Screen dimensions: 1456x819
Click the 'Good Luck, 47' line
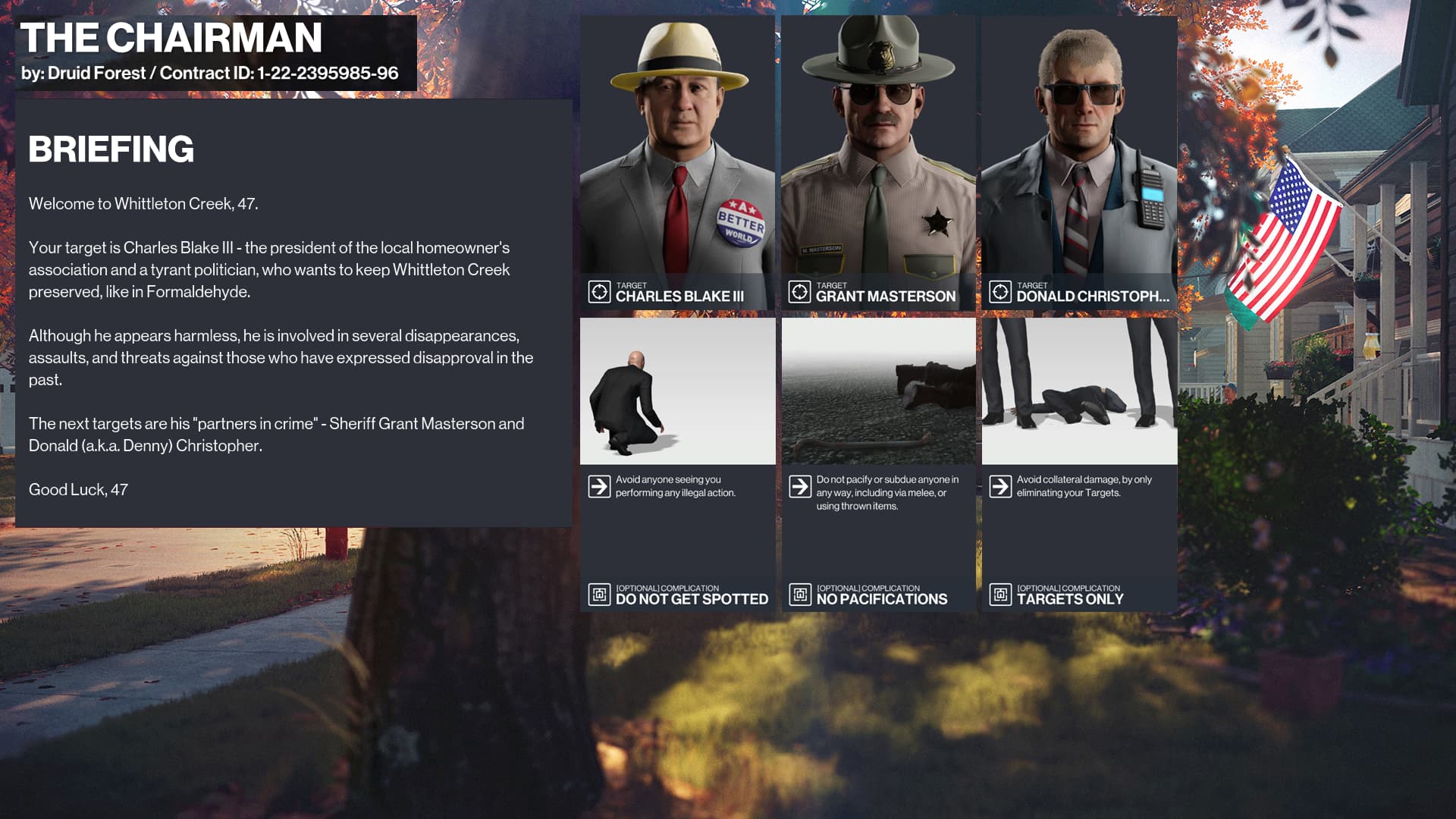tap(78, 490)
